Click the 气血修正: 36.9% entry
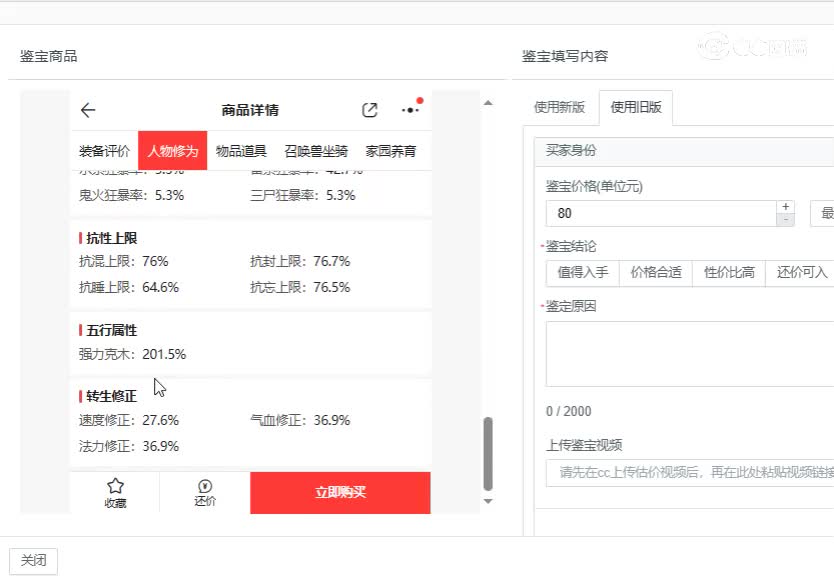Viewport: 834px width, 584px height. point(300,421)
